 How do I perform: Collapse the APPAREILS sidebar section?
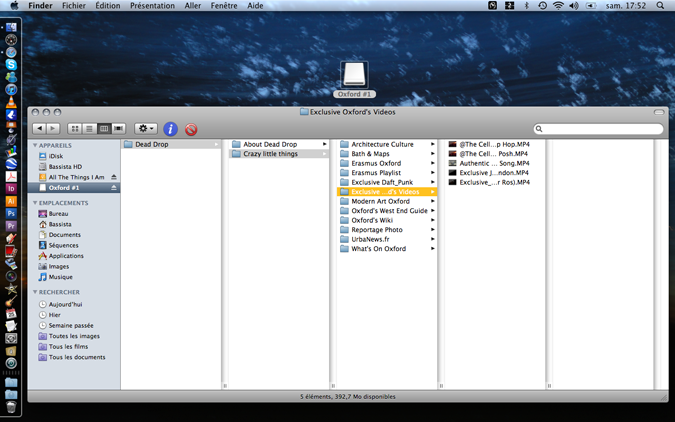click(36, 145)
